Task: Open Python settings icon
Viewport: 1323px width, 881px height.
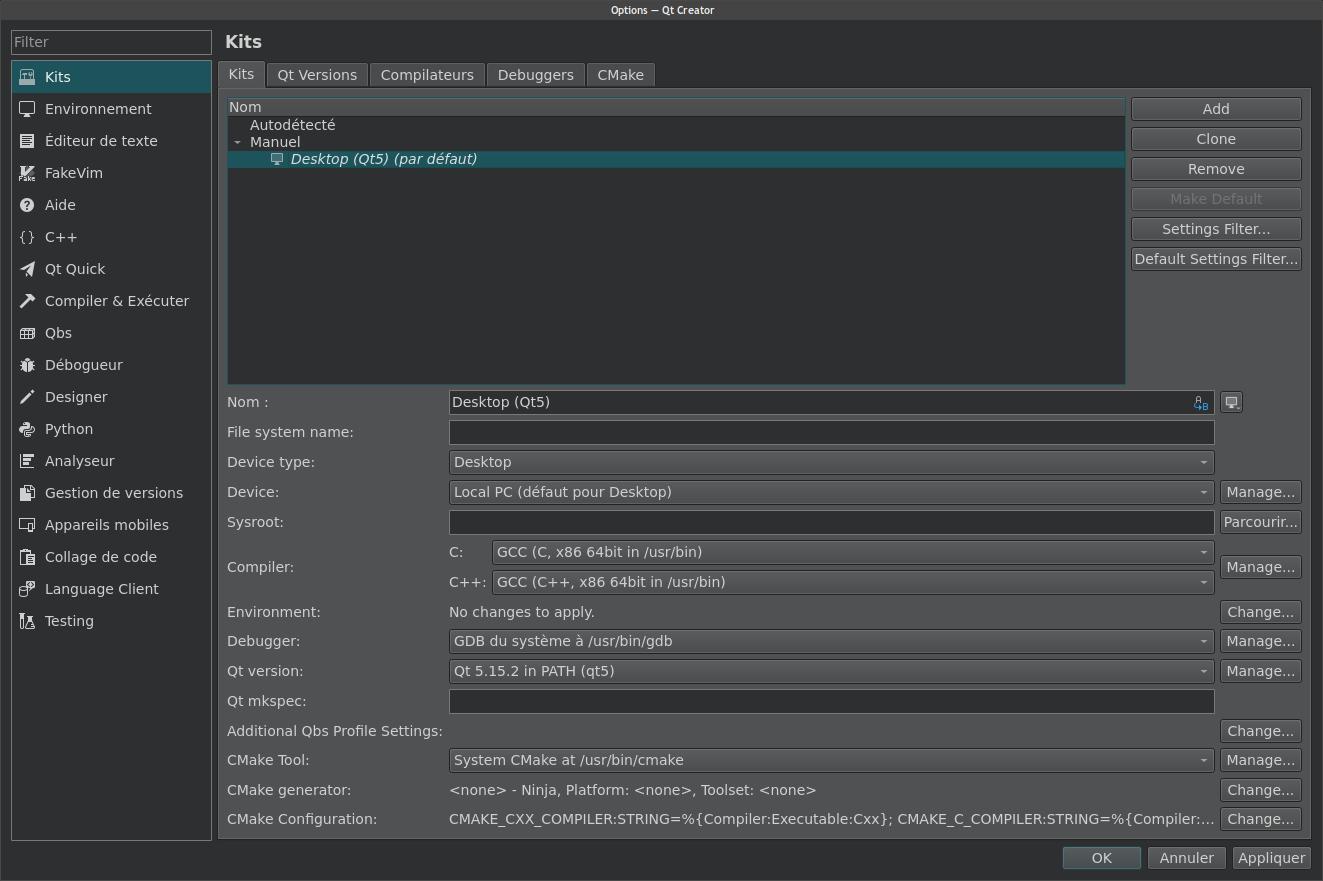Action: pyautogui.click(x=27, y=429)
